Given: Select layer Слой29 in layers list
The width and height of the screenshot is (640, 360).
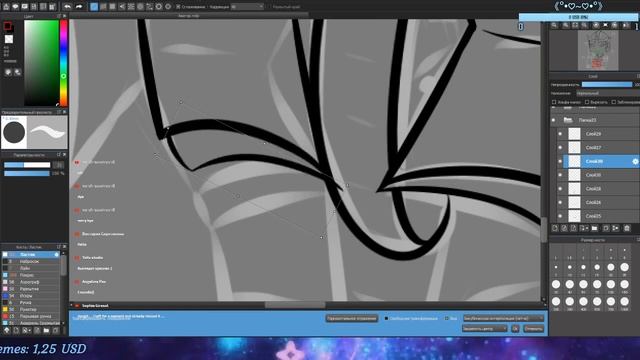Looking at the screenshot, I should point(601,133).
